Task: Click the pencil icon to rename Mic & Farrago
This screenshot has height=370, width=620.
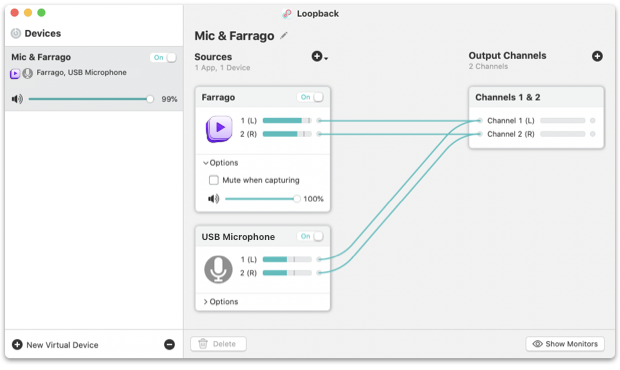Action: click(x=284, y=36)
